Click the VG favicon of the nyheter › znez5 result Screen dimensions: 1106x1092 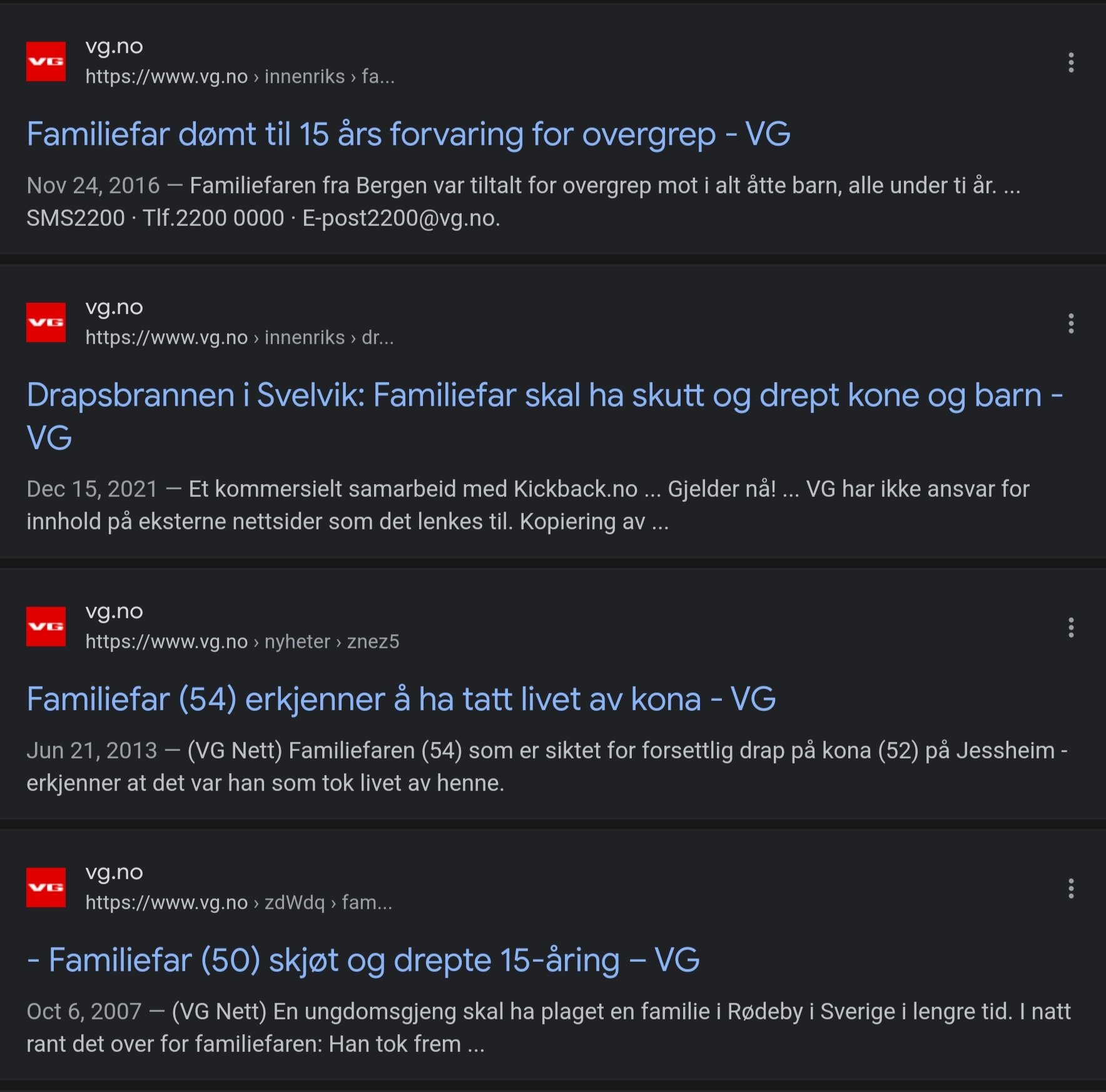[46, 626]
